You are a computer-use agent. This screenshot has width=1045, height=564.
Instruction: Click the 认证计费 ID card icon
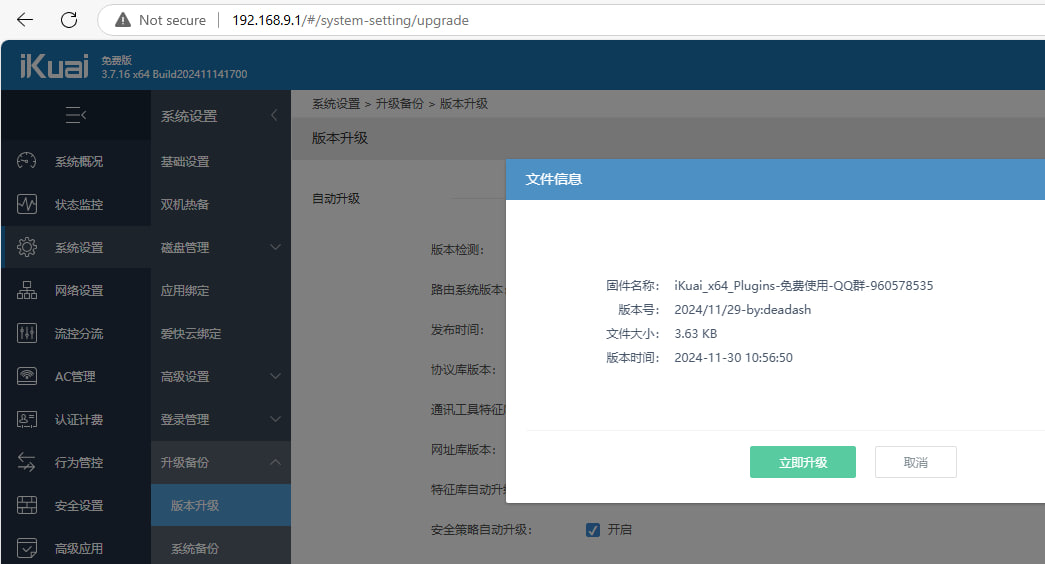27,419
